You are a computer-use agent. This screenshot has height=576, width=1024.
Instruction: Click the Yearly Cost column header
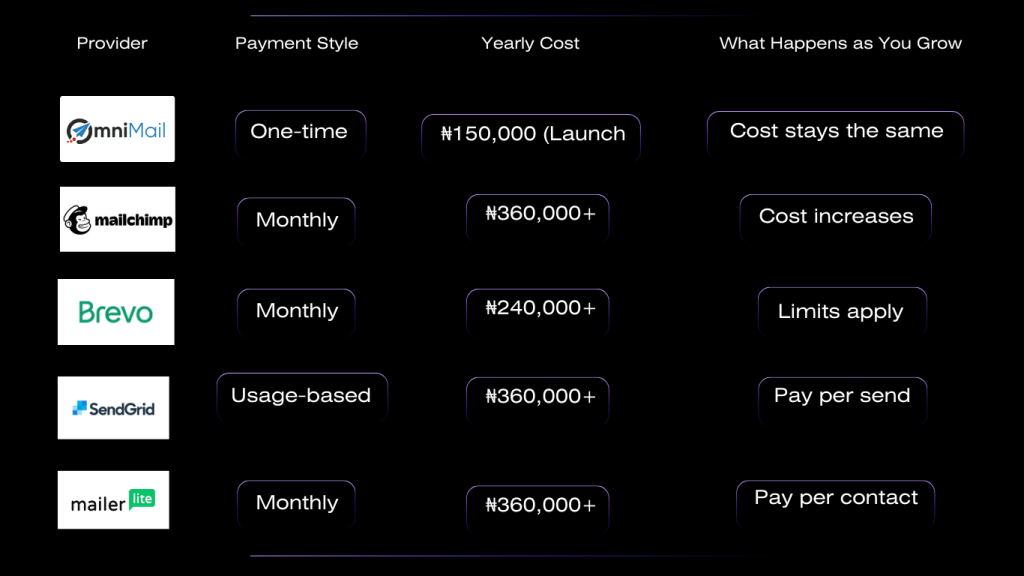(x=530, y=43)
